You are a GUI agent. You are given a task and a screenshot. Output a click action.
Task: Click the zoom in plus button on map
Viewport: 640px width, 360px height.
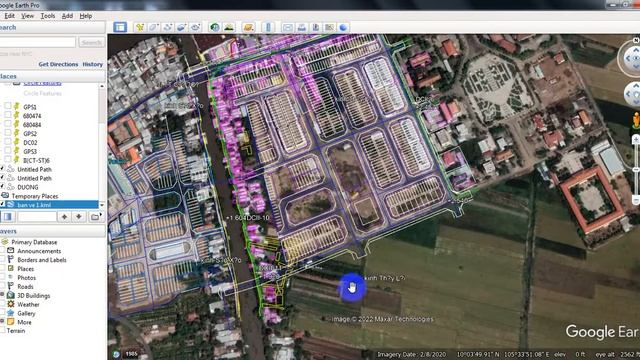636,140
